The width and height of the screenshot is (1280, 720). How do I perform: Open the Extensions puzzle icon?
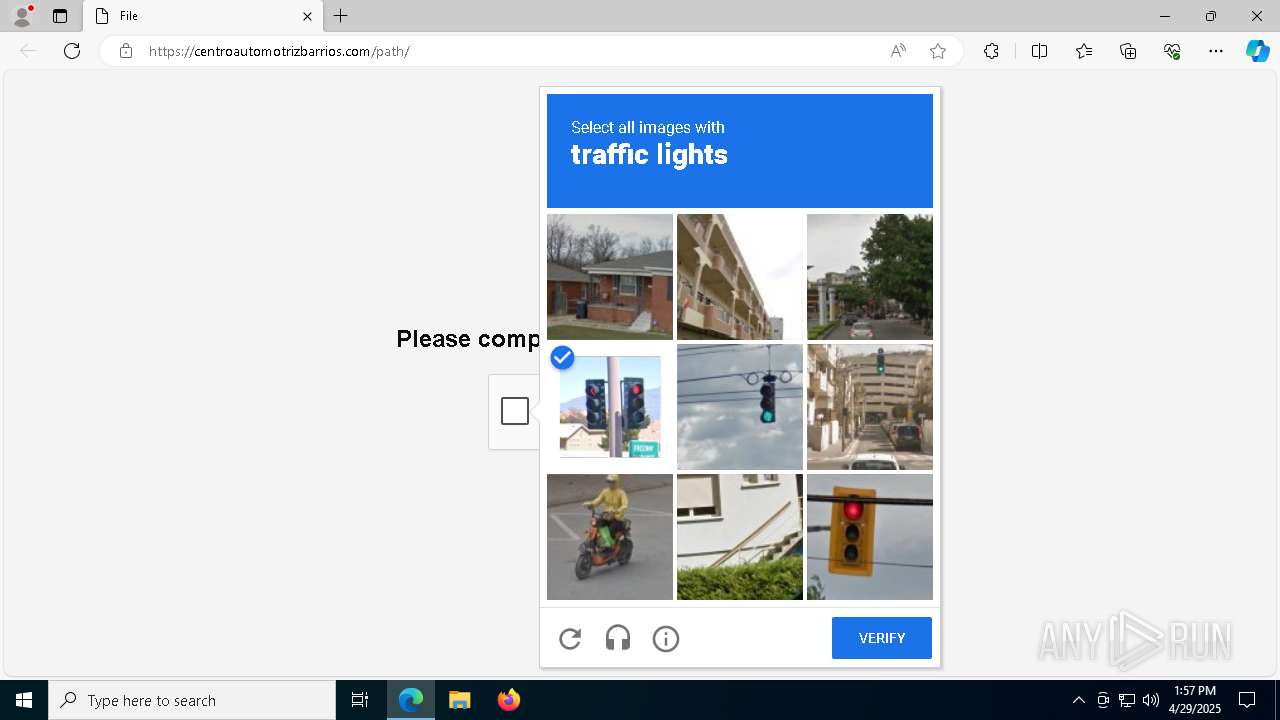[991, 51]
